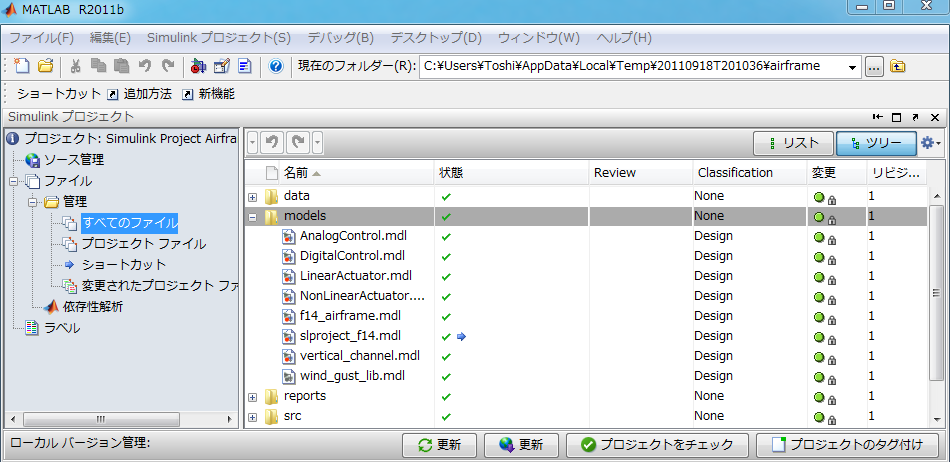Collapse the 管理 folder node
This screenshot has height=462, width=950.
[x=33, y=202]
